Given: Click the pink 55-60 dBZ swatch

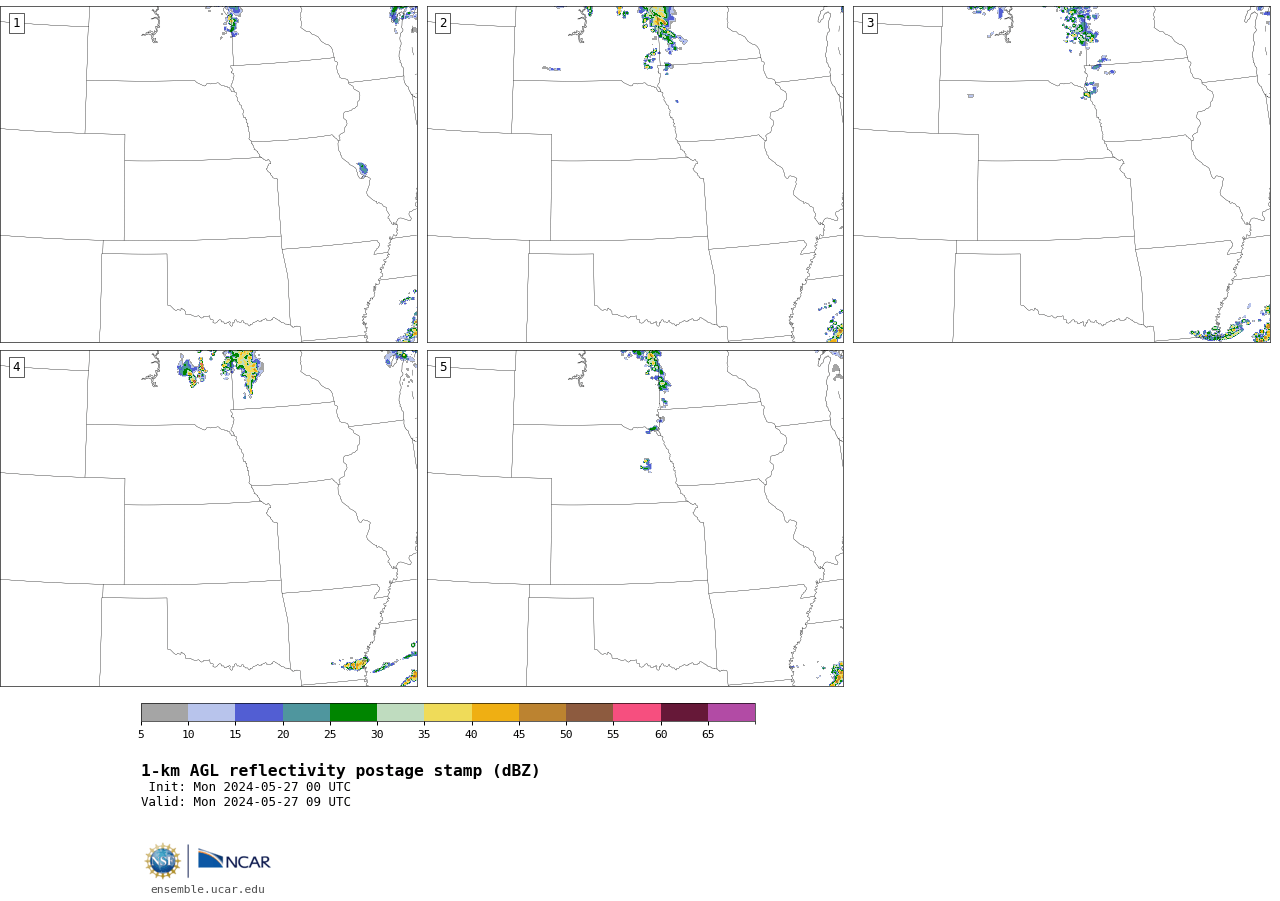Looking at the screenshot, I should point(637,713).
